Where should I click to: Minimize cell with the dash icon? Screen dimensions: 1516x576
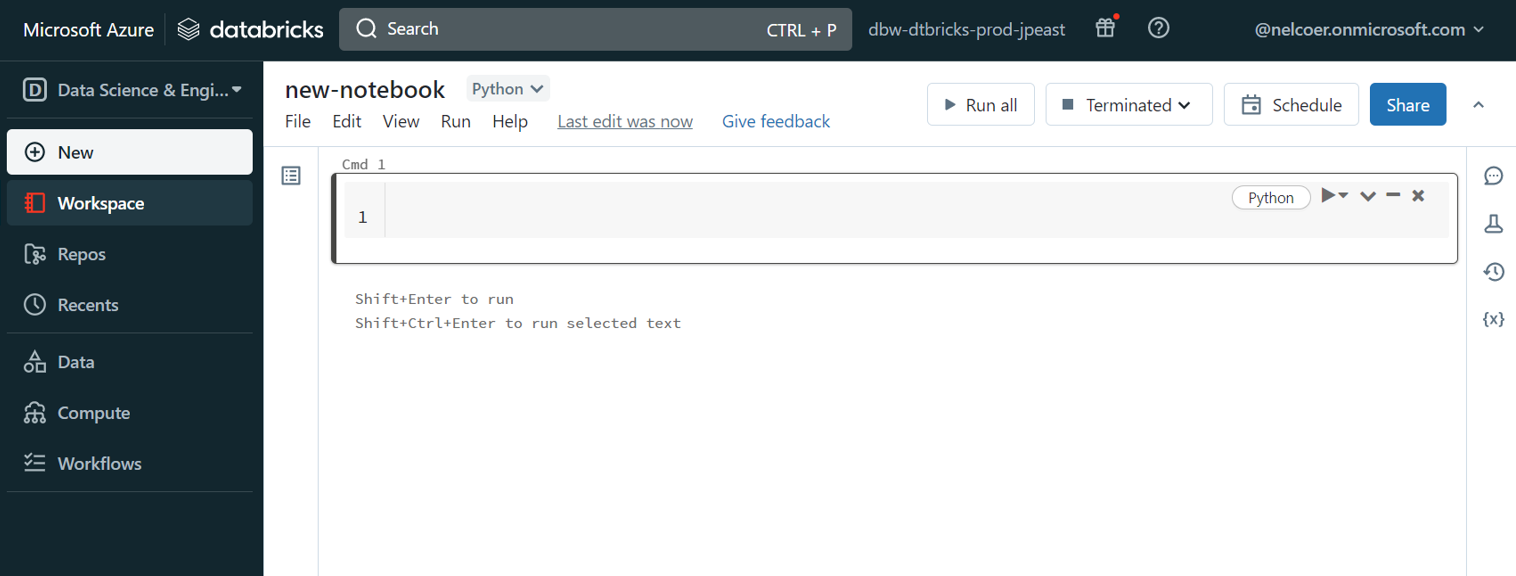tap(1393, 196)
